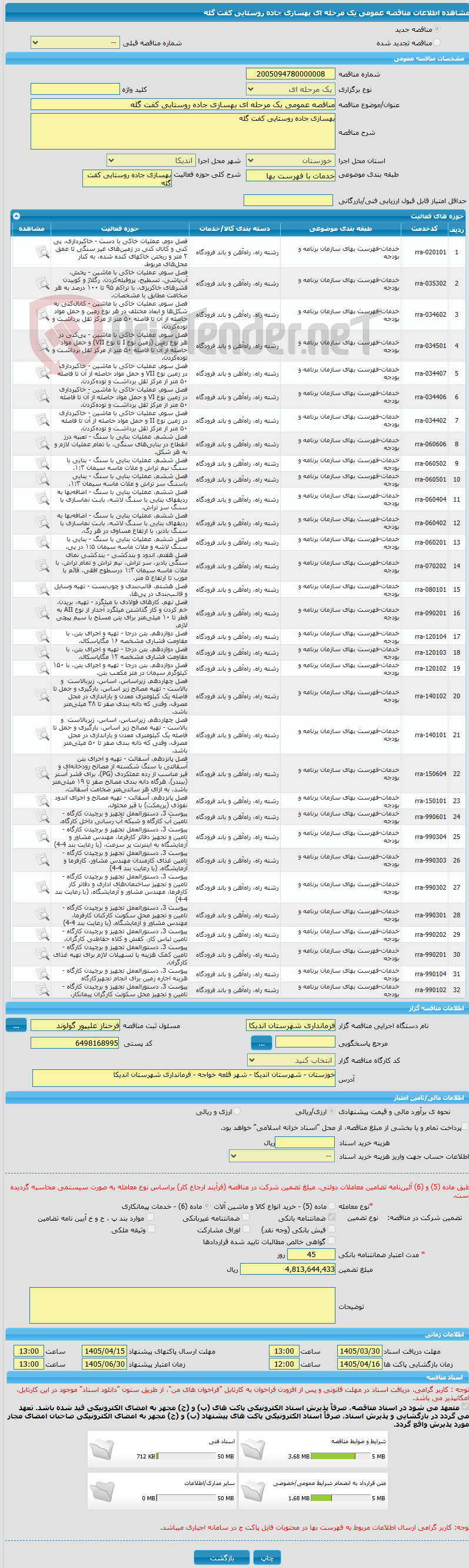Click the بازگشت button
This screenshot has height=1568, width=469.
click(x=221, y=1553)
